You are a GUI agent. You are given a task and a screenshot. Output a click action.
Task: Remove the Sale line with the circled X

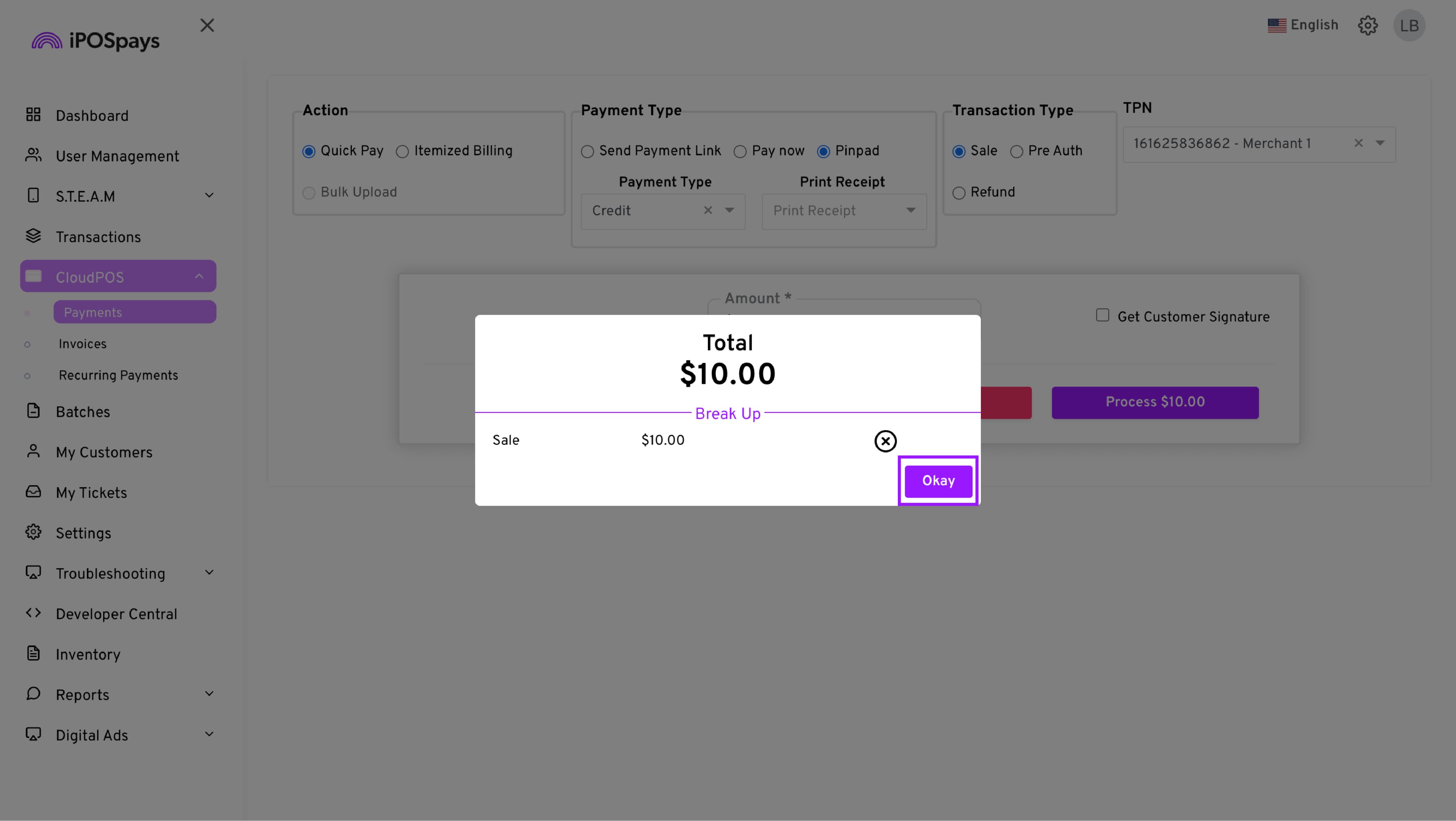[885, 441]
